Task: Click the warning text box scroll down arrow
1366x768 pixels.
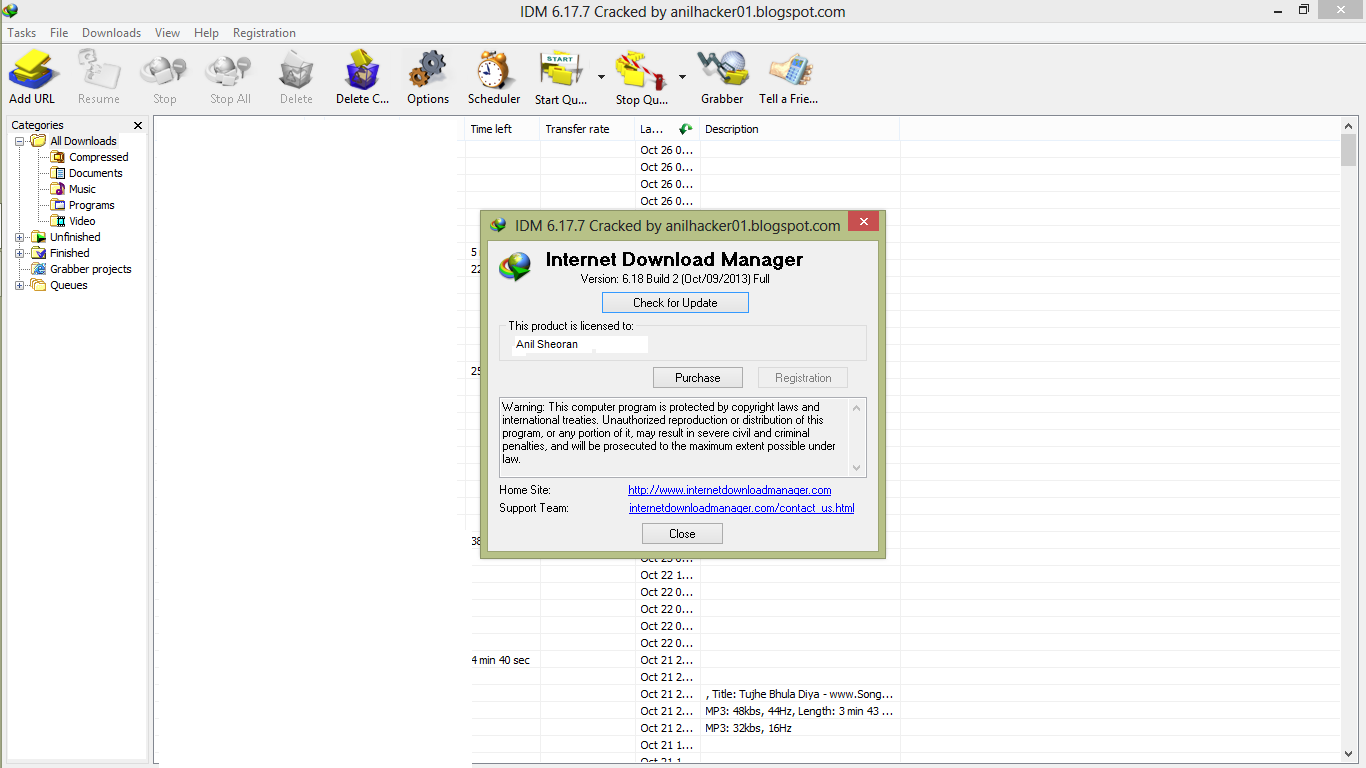Action: coord(857,467)
